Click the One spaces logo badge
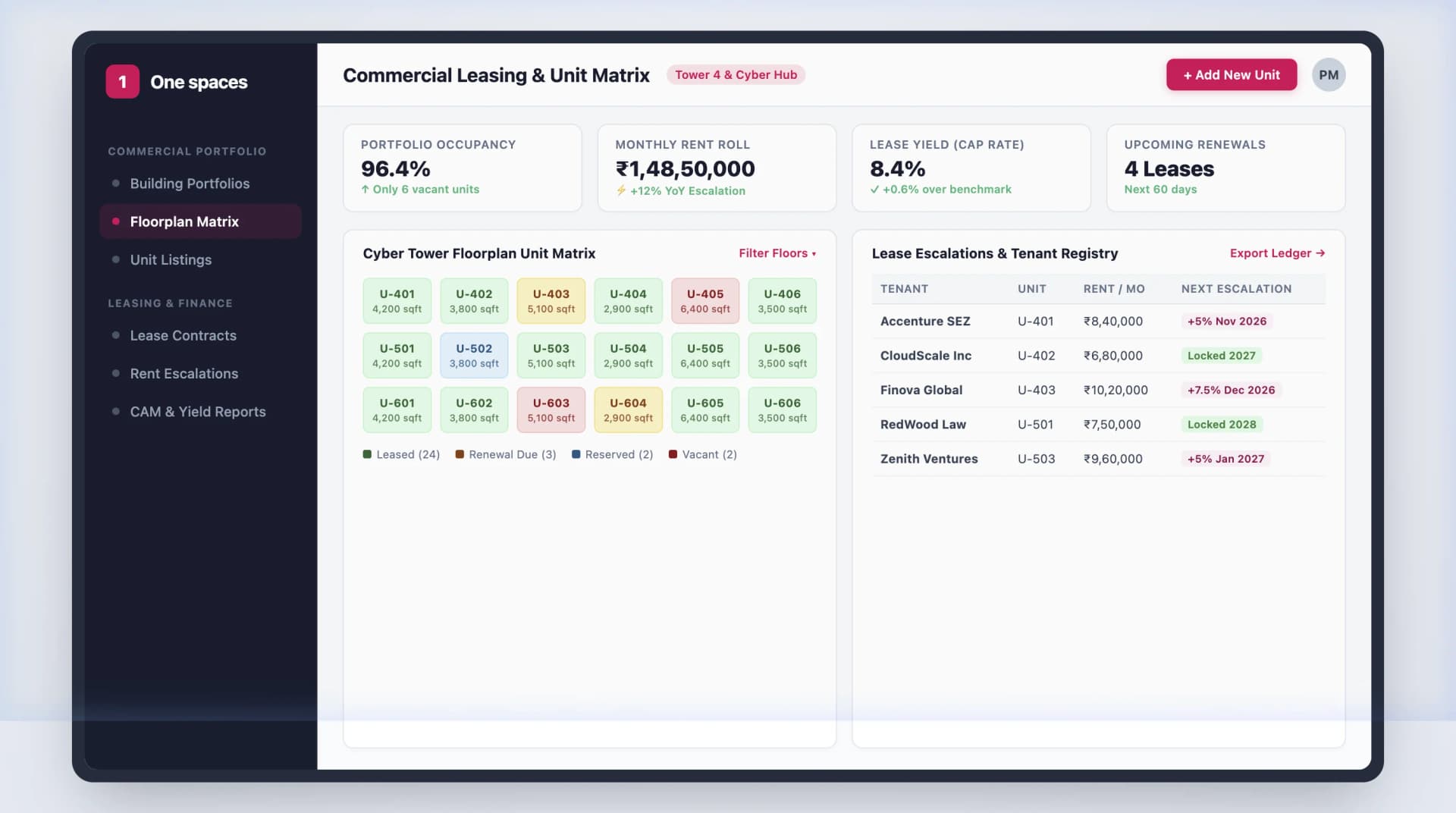Image resolution: width=1456 pixels, height=813 pixels. click(122, 82)
